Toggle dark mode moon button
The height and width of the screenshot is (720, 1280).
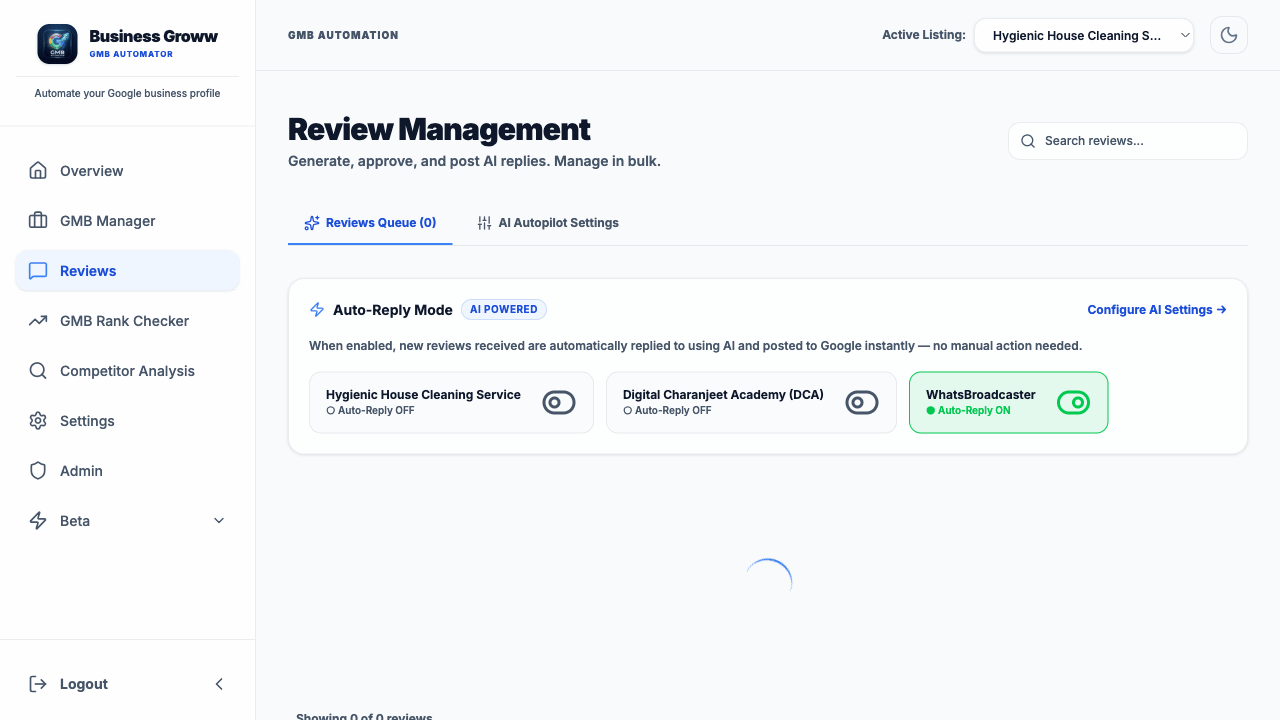pyautogui.click(x=1229, y=35)
